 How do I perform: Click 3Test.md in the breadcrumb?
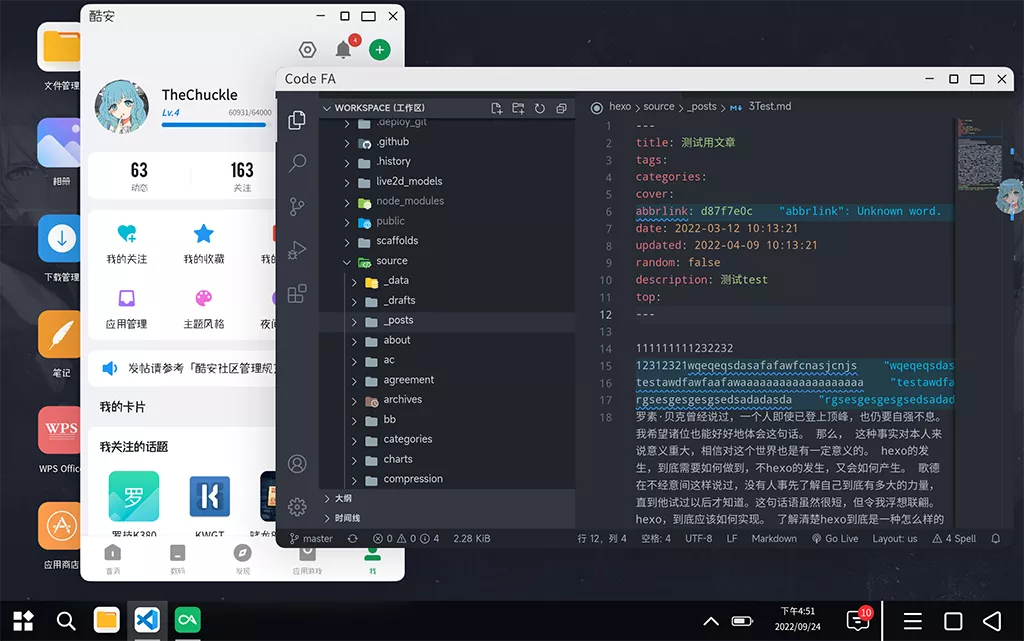tap(769, 106)
